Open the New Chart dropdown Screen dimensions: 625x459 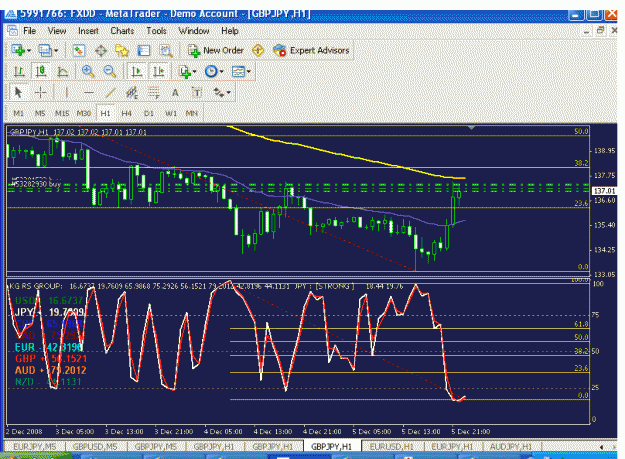(21, 51)
